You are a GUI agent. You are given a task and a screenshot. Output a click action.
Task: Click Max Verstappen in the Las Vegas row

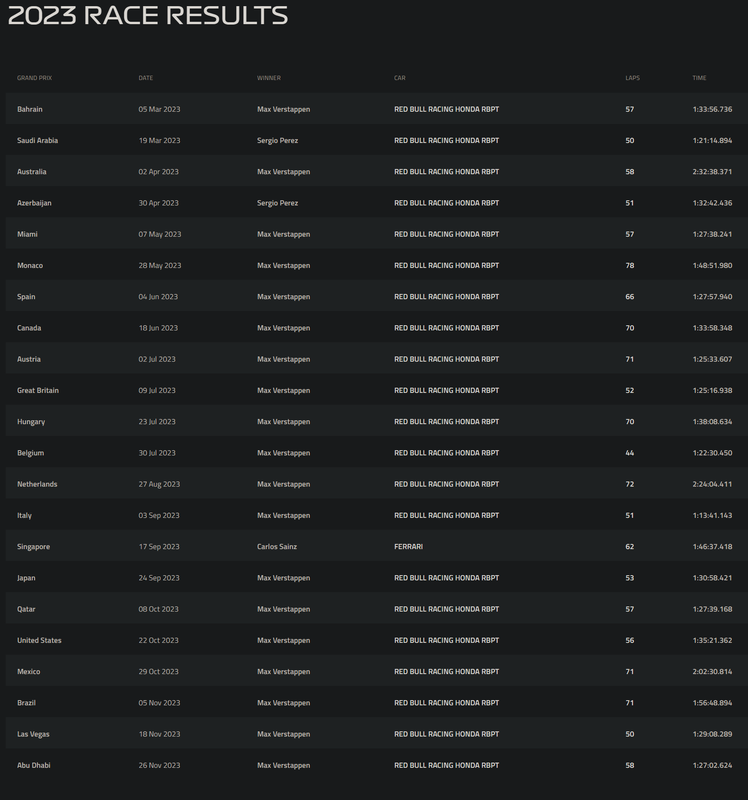(x=283, y=734)
